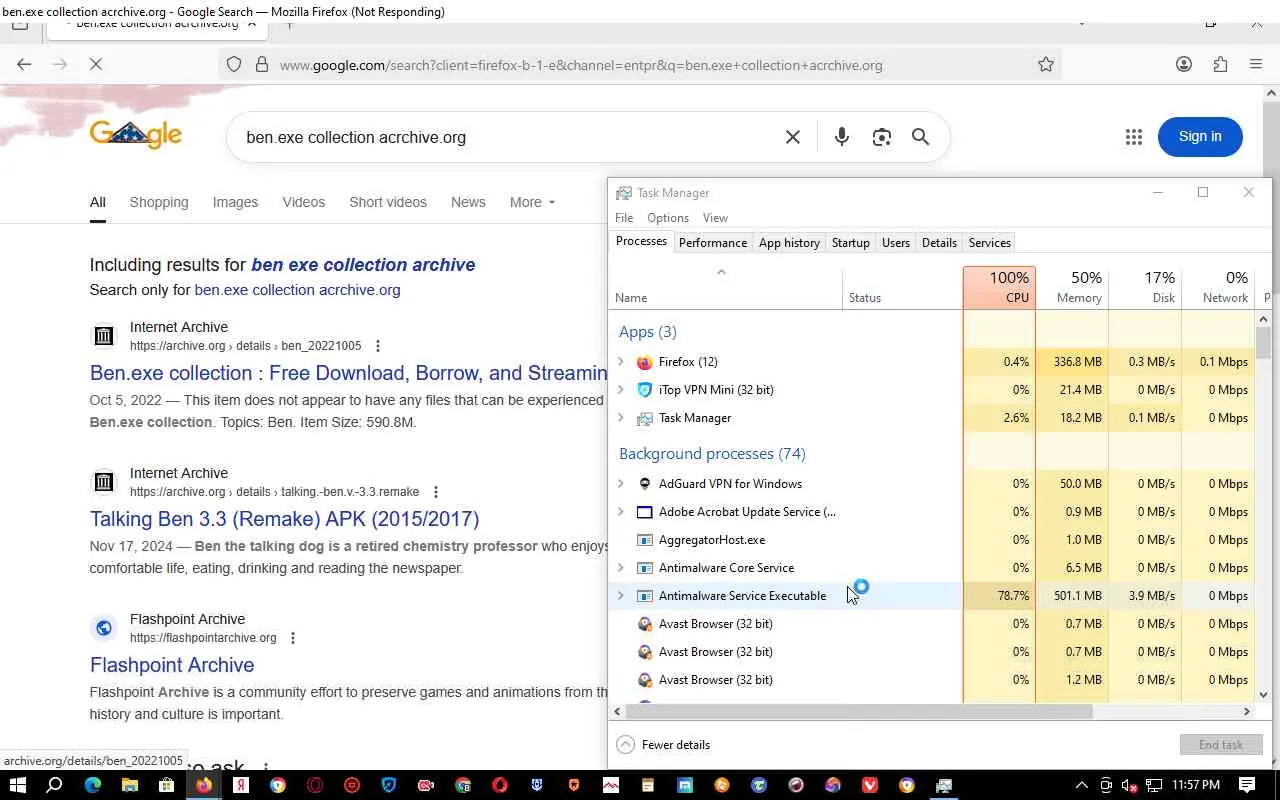
Task: Open options for the Talking Ben result
Action: pyautogui.click(x=436, y=492)
